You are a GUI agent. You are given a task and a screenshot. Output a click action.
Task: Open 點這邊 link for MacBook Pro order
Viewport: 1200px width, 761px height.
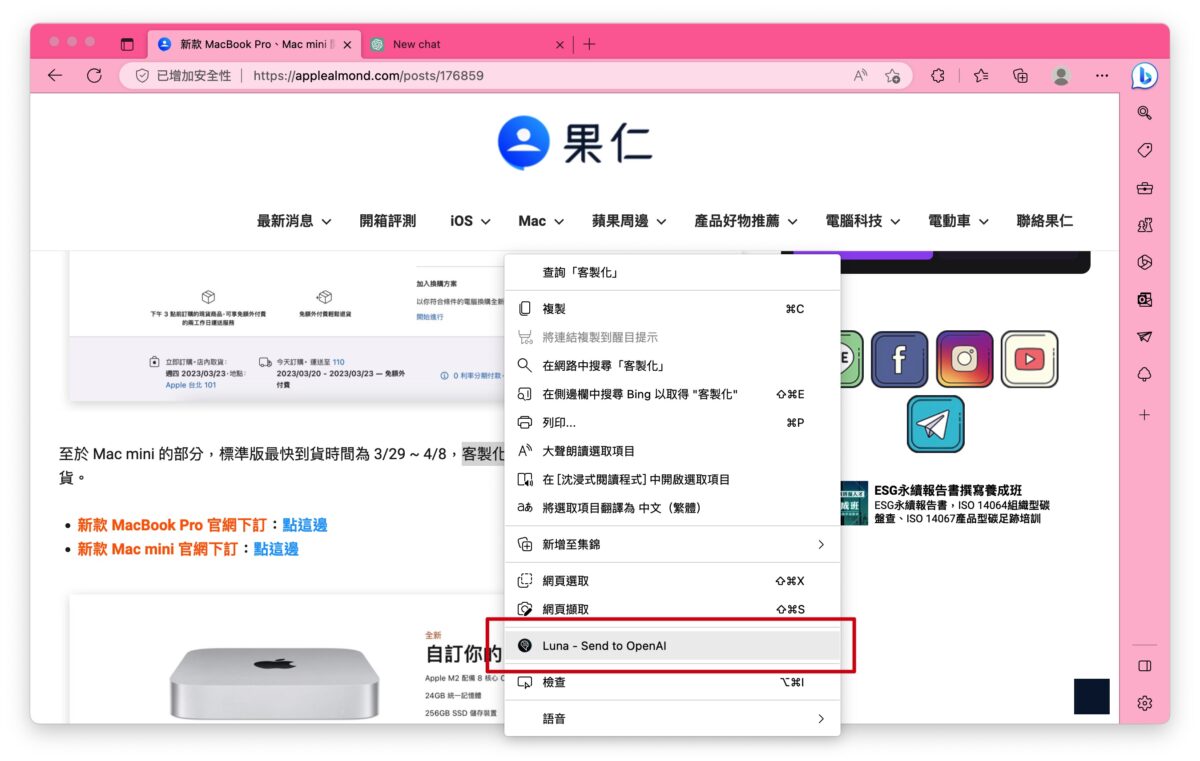tap(305, 524)
